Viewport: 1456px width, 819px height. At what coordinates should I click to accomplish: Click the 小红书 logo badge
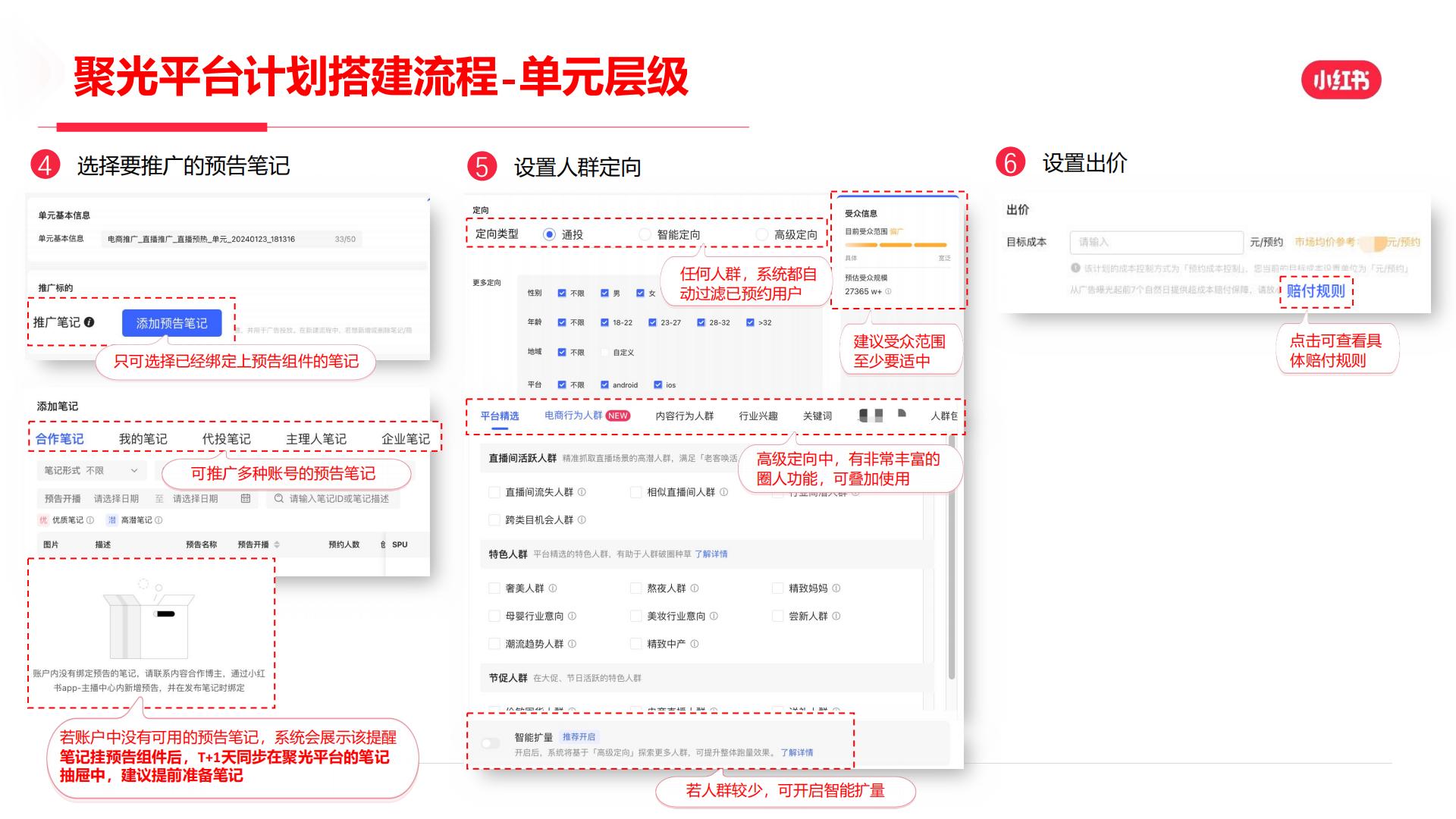click(x=1341, y=80)
